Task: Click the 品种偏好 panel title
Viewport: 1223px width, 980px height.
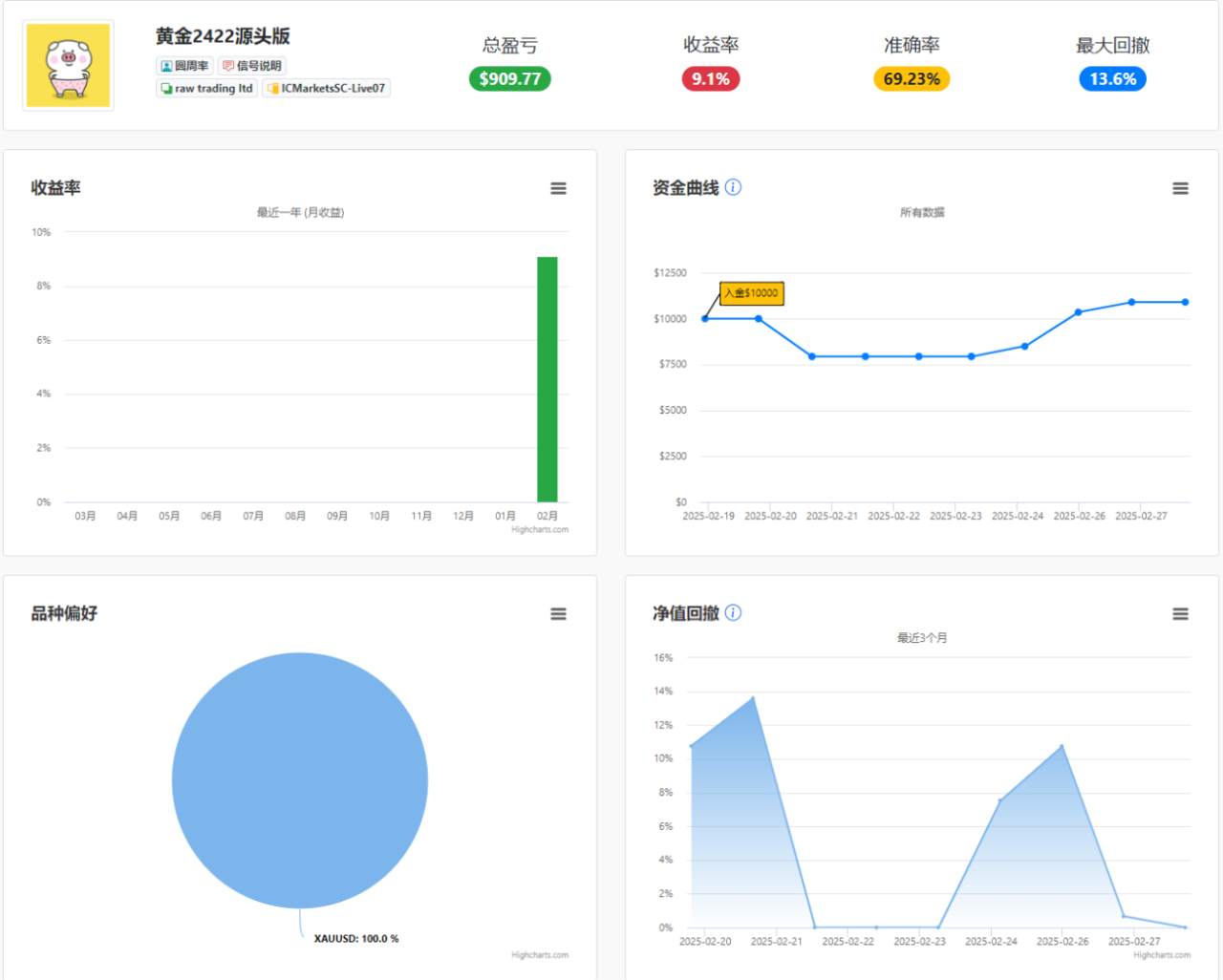Action: click(64, 613)
